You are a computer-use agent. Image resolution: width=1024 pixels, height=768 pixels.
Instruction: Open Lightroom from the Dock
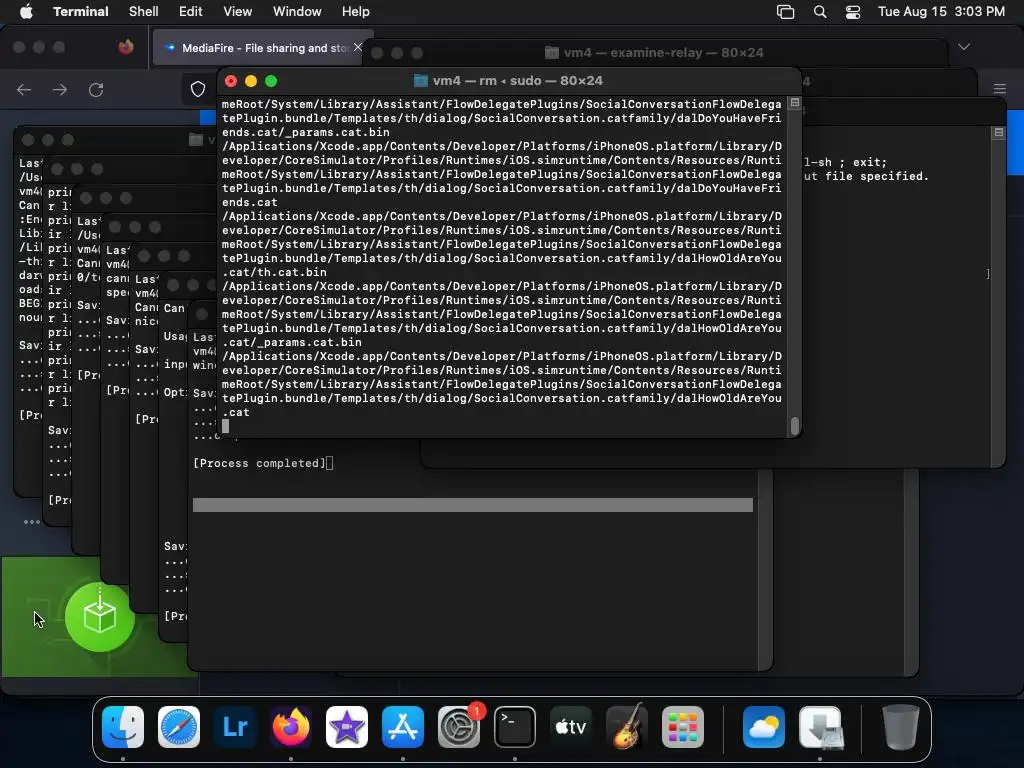coord(235,727)
